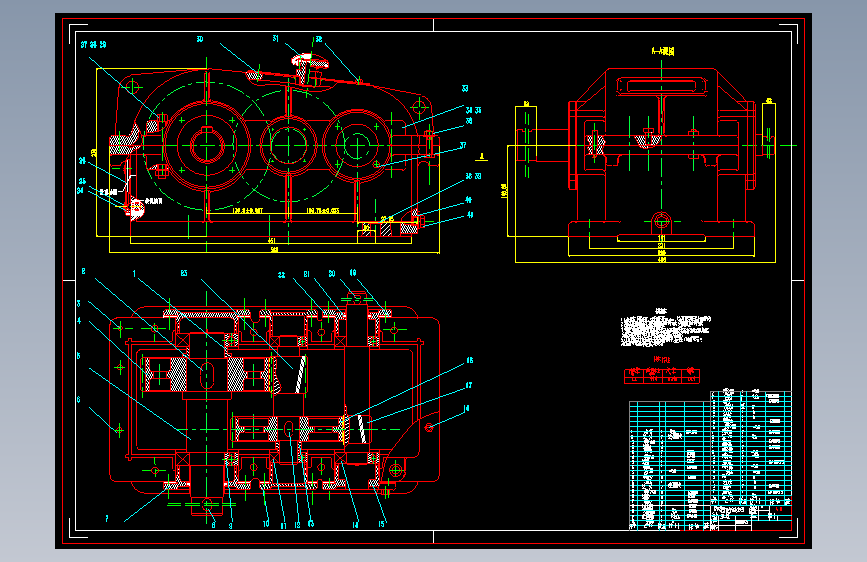Click part number 31 callout label

click(x=275, y=39)
